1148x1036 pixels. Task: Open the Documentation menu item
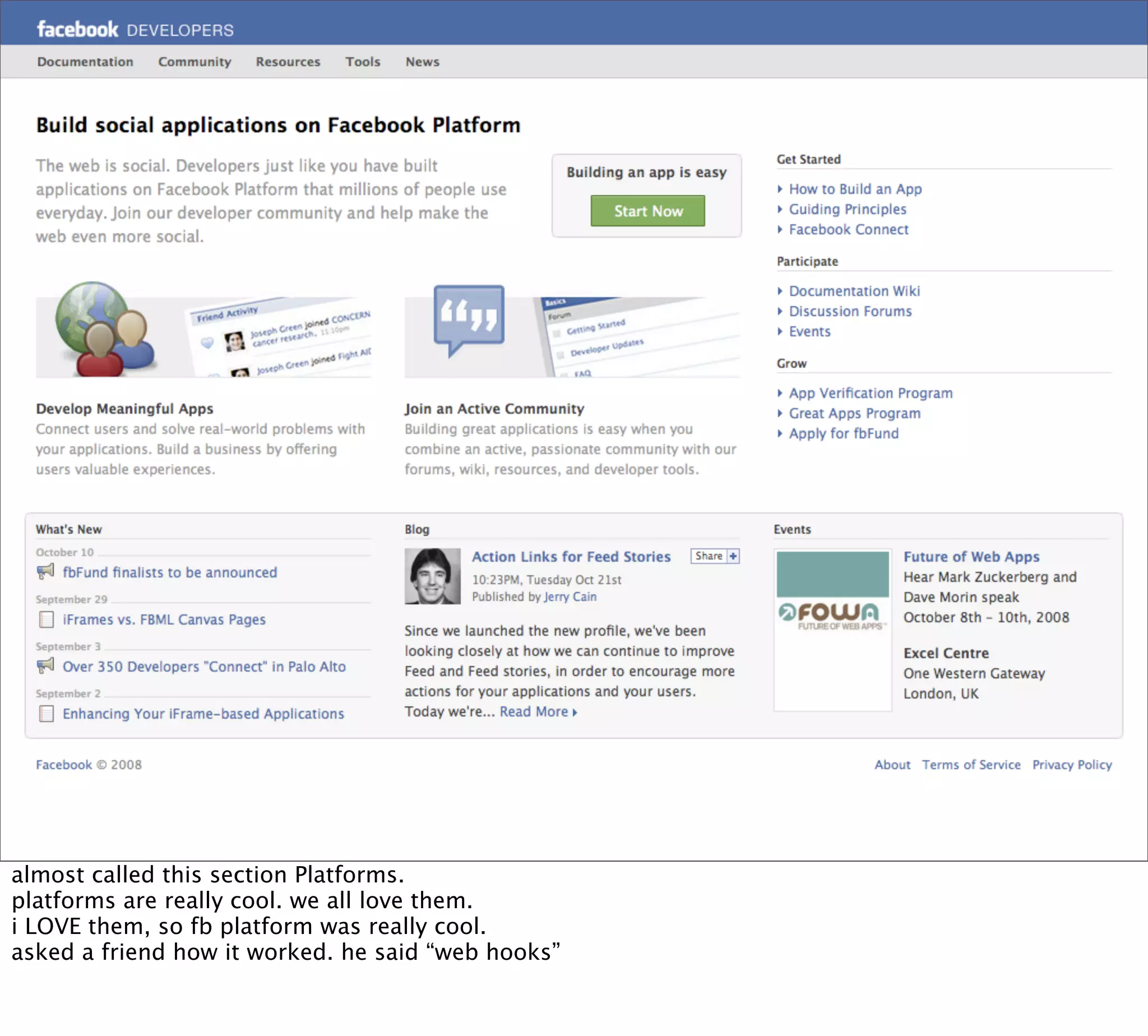pyautogui.click(x=85, y=62)
